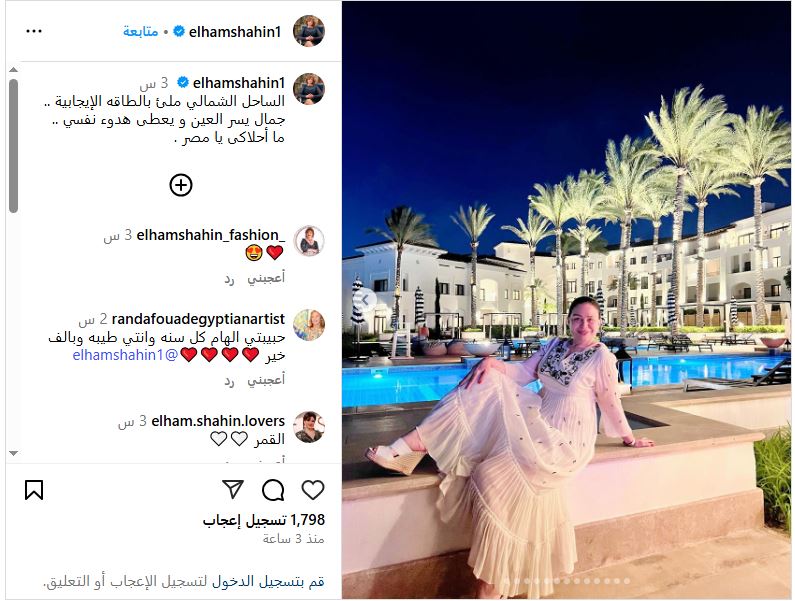Reply to elhamshahin_fashion_ comment with رد
The image size is (795, 601).
point(229,278)
